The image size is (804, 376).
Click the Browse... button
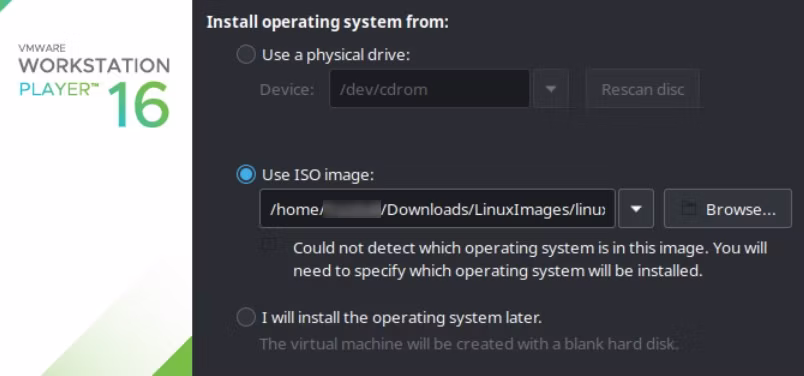[728, 209]
